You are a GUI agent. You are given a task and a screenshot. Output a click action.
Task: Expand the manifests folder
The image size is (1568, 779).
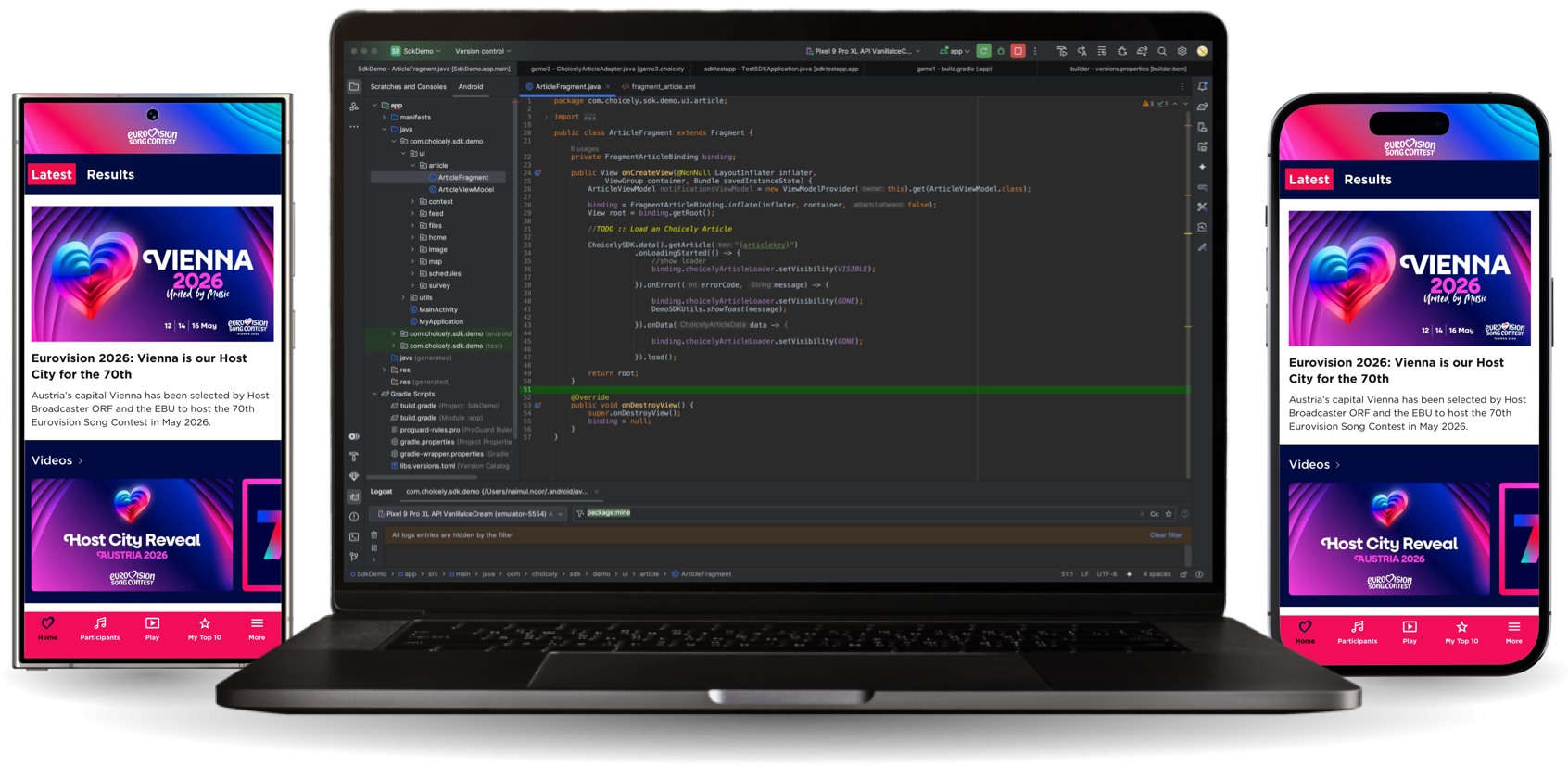point(385,118)
